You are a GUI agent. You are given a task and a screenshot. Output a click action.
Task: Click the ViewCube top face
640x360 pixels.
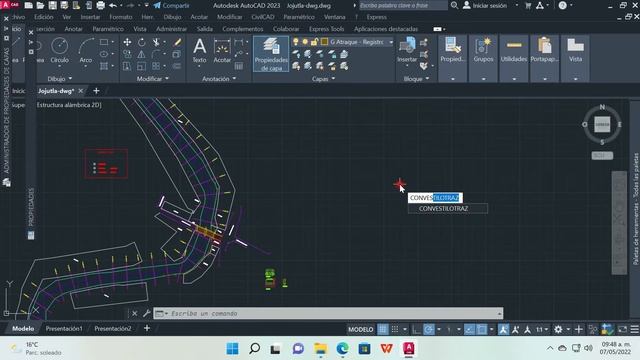pyautogui.click(x=602, y=124)
